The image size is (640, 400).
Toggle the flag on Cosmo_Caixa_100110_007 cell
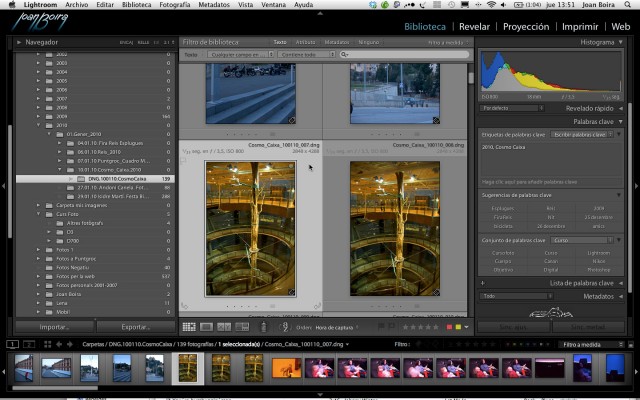(x=183, y=161)
